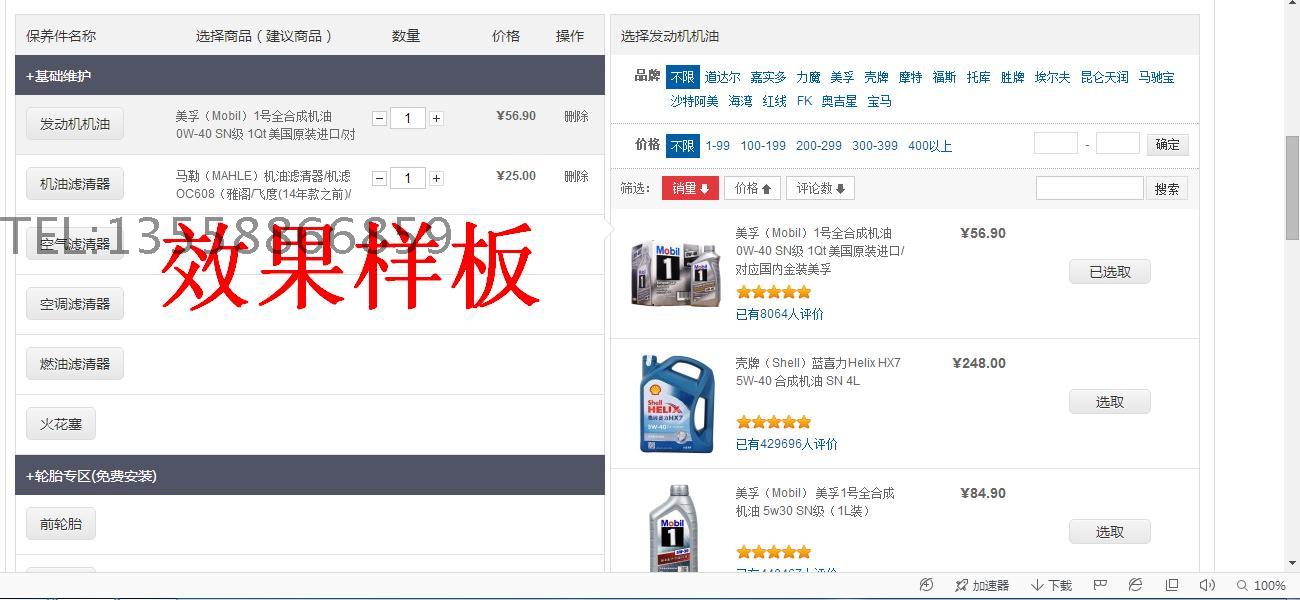
Task: Toggle browser sound speaker icon
Action: 1207,585
